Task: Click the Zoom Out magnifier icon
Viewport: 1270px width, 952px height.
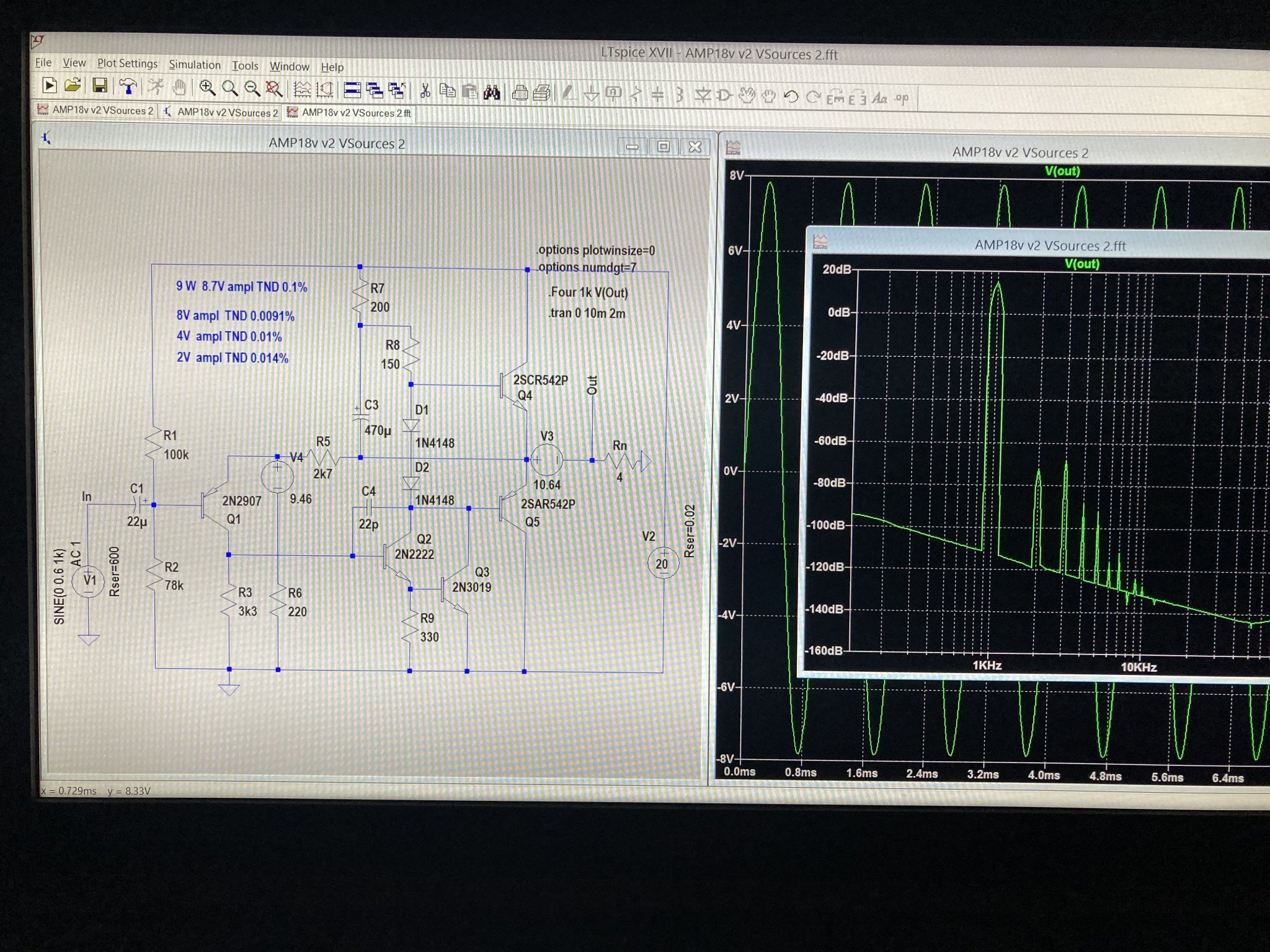Action: point(252,89)
